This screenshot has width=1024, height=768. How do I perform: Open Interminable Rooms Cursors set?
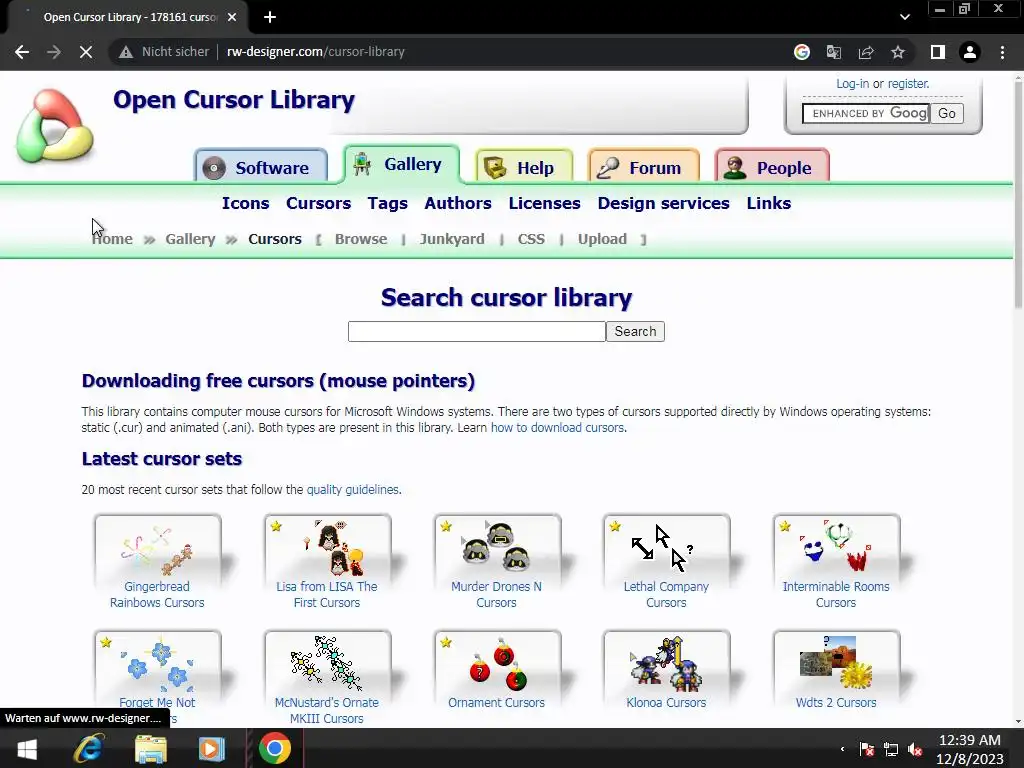coord(836,563)
